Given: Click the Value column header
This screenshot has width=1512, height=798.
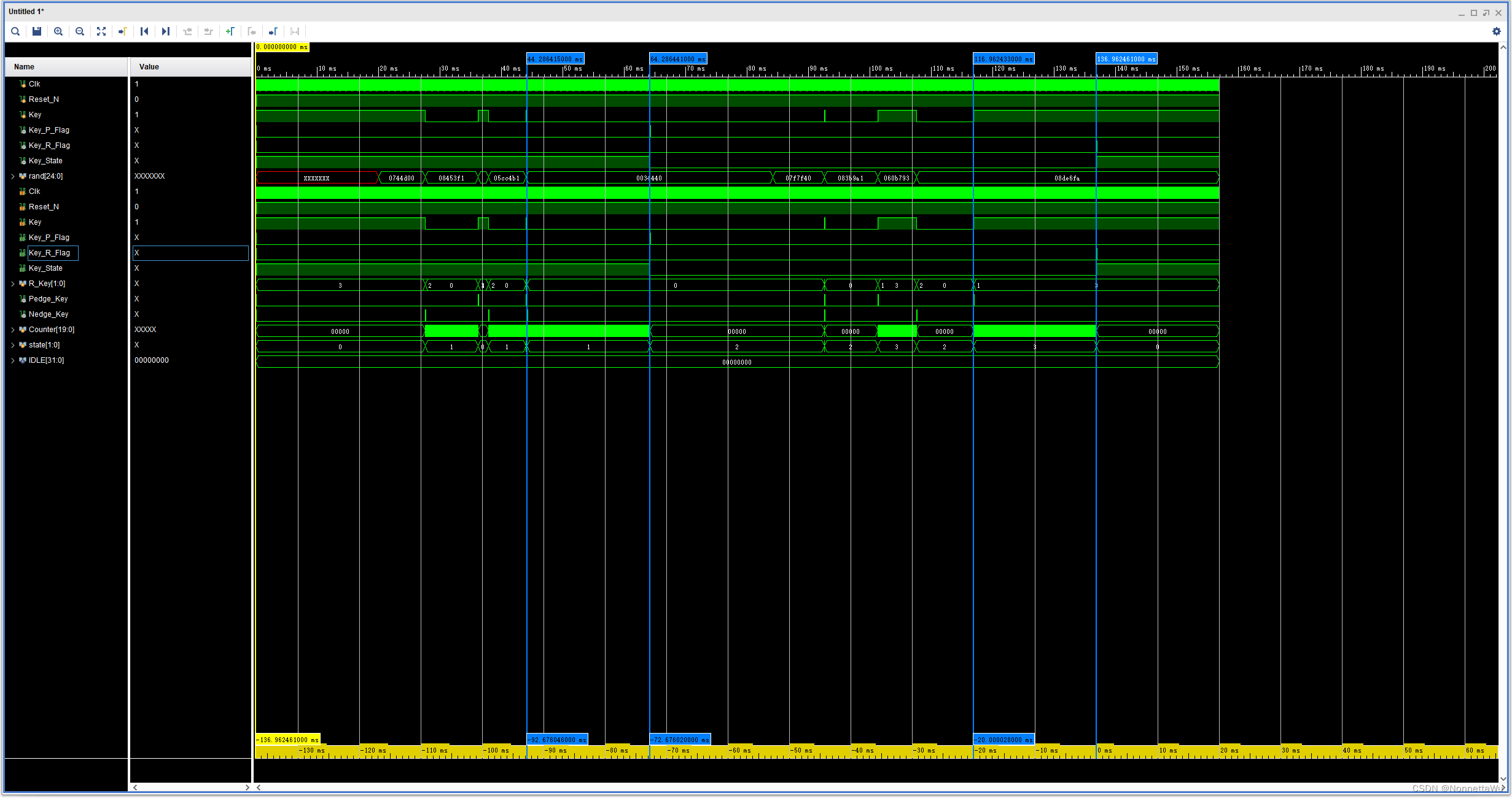Looking at the screenshot, I should 149,67.
